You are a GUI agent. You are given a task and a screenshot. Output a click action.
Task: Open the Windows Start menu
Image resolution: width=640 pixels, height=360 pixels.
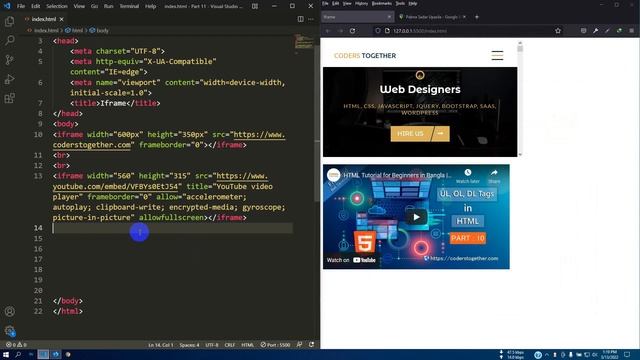pos(6,355)
